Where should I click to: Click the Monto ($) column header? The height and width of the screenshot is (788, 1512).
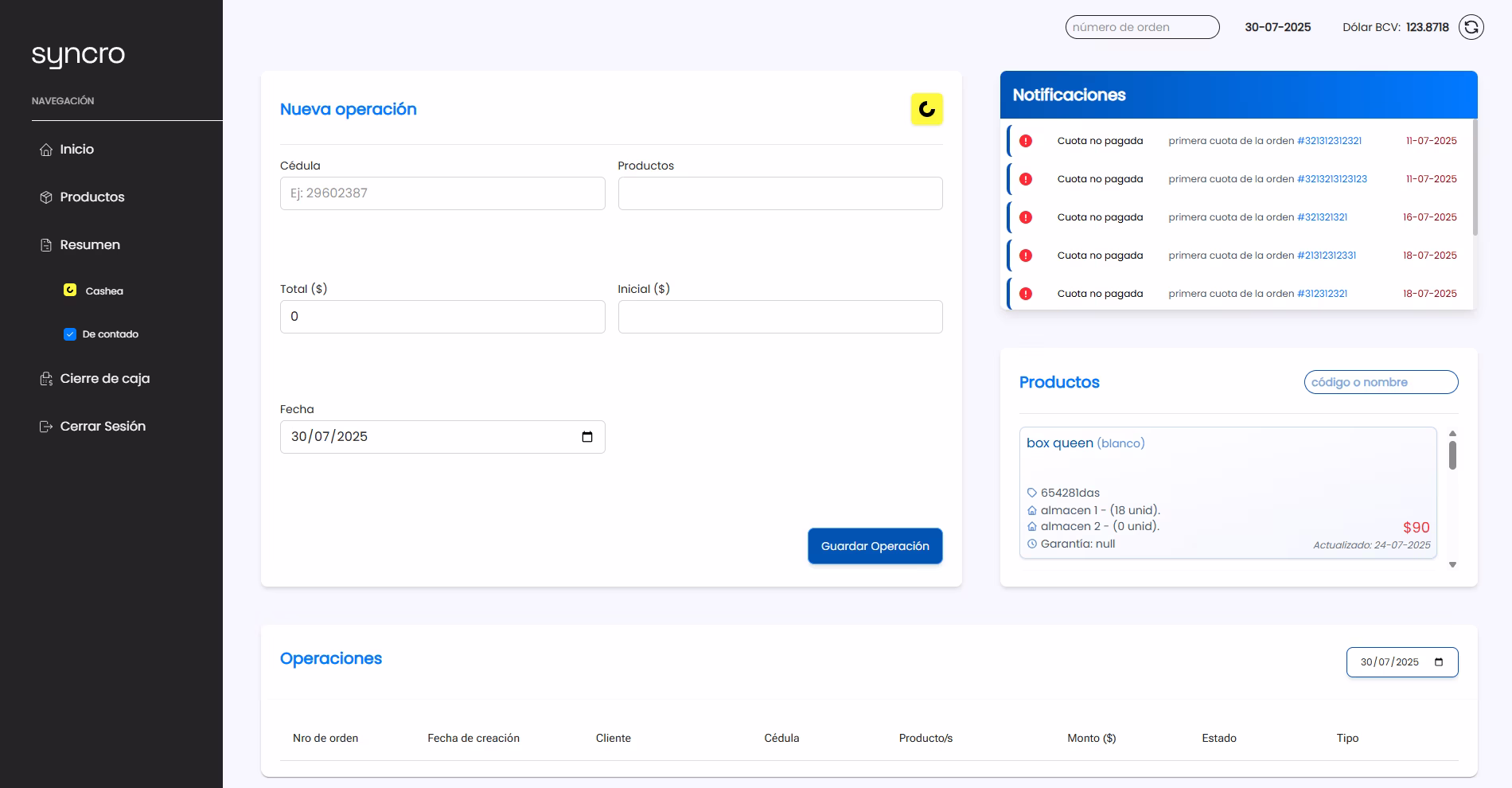[1092, 739]
